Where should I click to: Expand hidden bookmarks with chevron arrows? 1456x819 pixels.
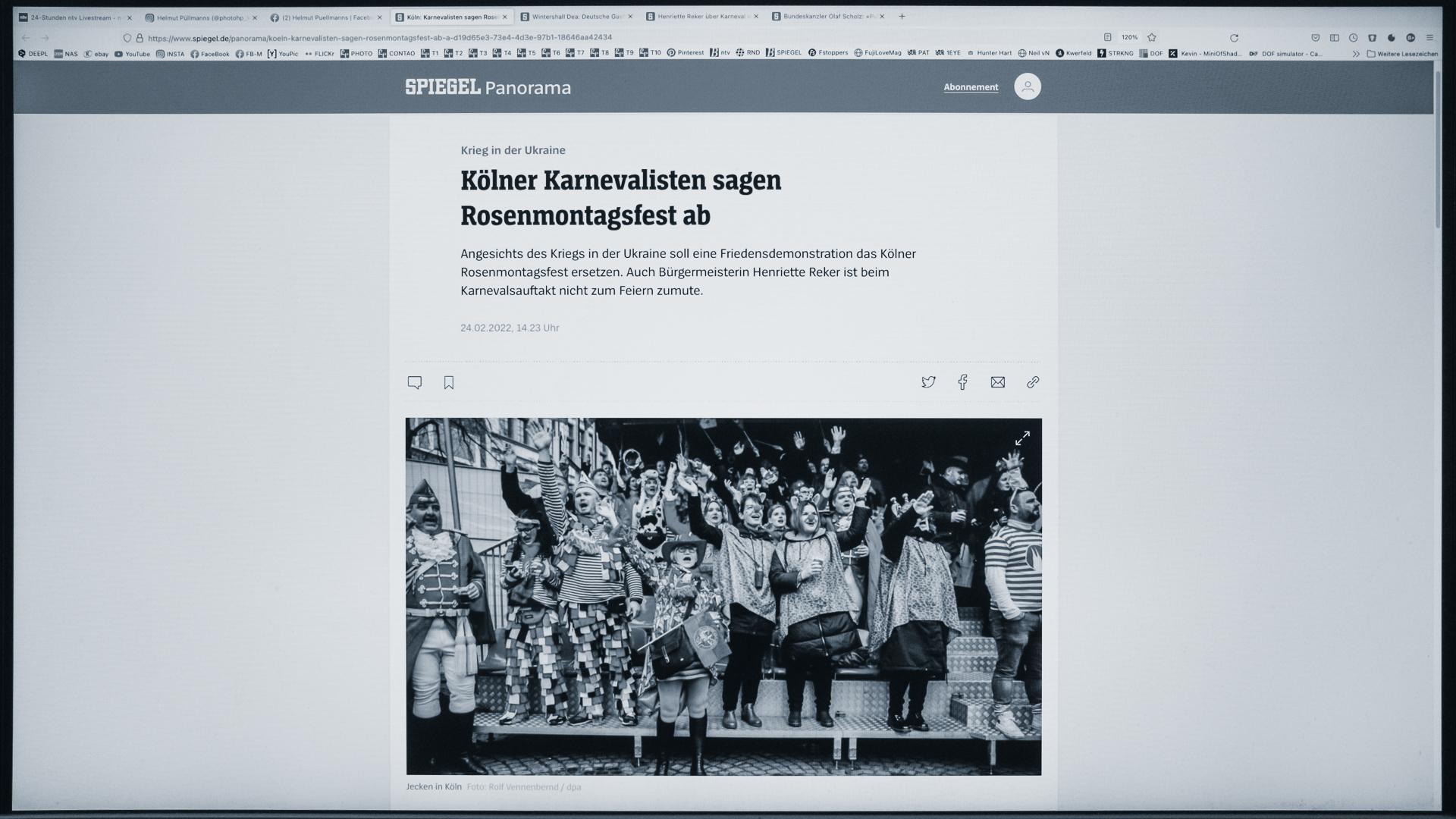click(1356, 54)
